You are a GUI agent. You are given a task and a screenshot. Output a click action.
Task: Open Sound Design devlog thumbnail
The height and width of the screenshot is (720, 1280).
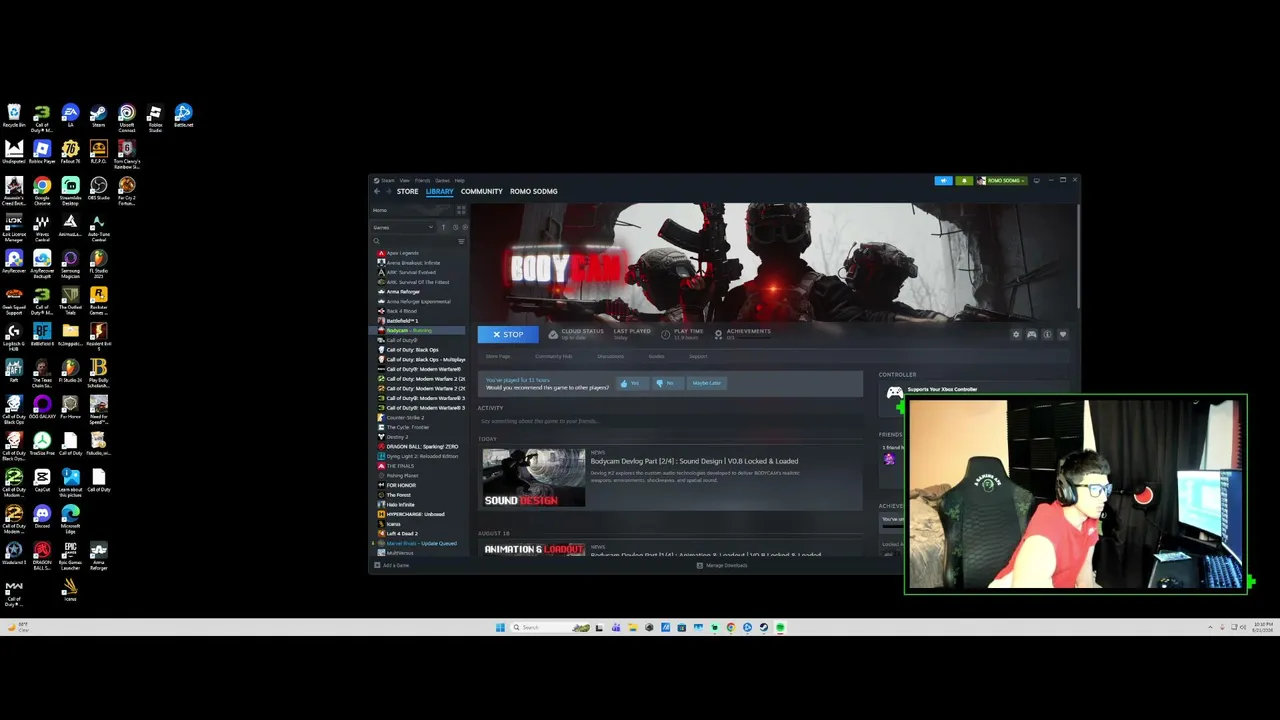tap(534, 478)
